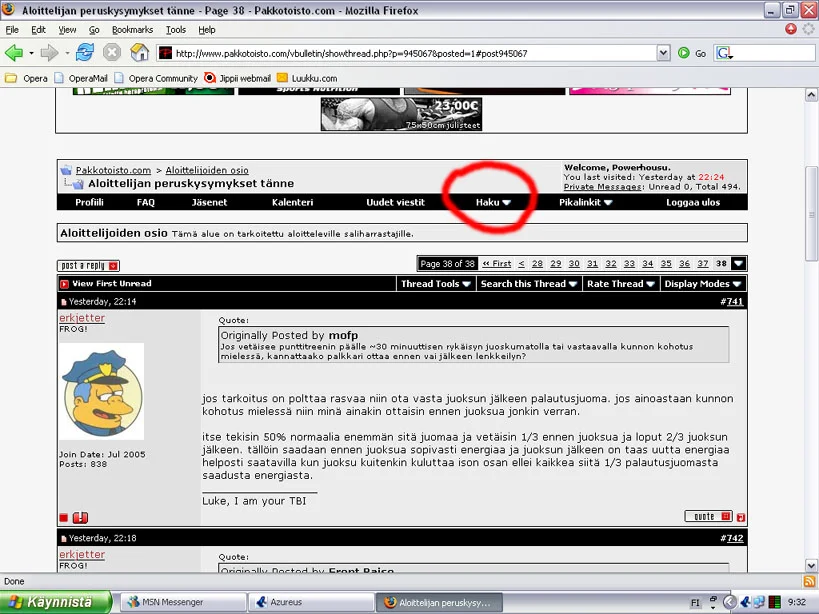The height and width of the screenshot is (614, 819).
Task: Click the post a reply button
Action: (x=88, y=266)
